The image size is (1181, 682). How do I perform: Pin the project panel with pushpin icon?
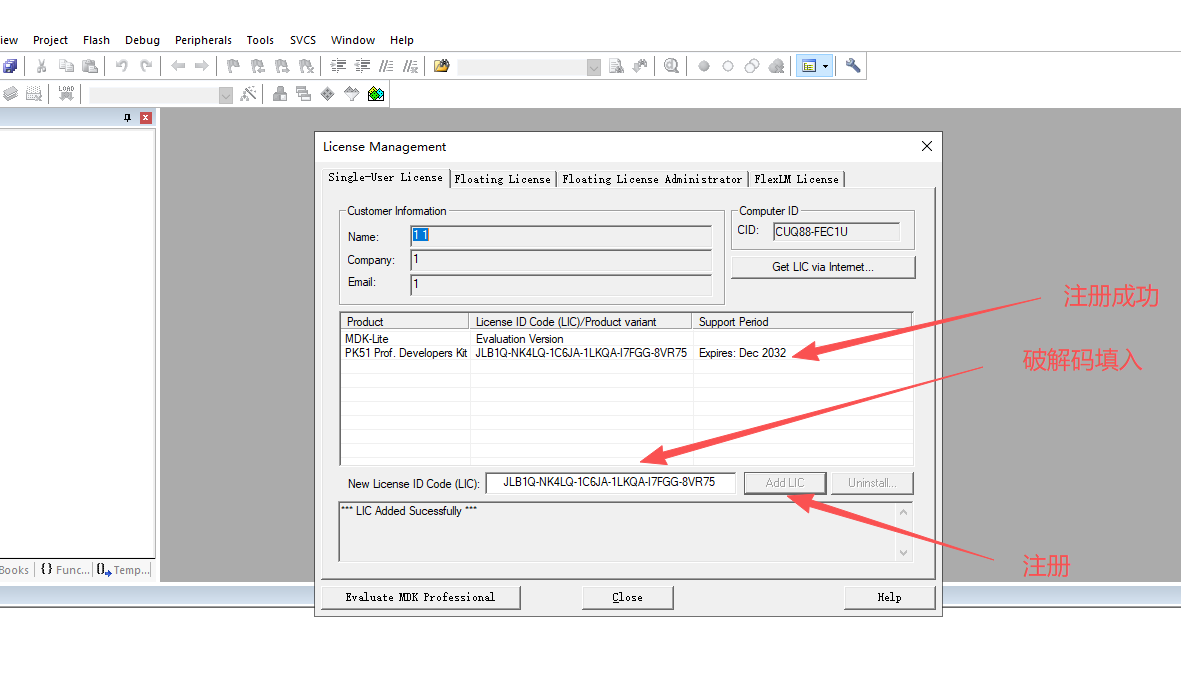127,118
